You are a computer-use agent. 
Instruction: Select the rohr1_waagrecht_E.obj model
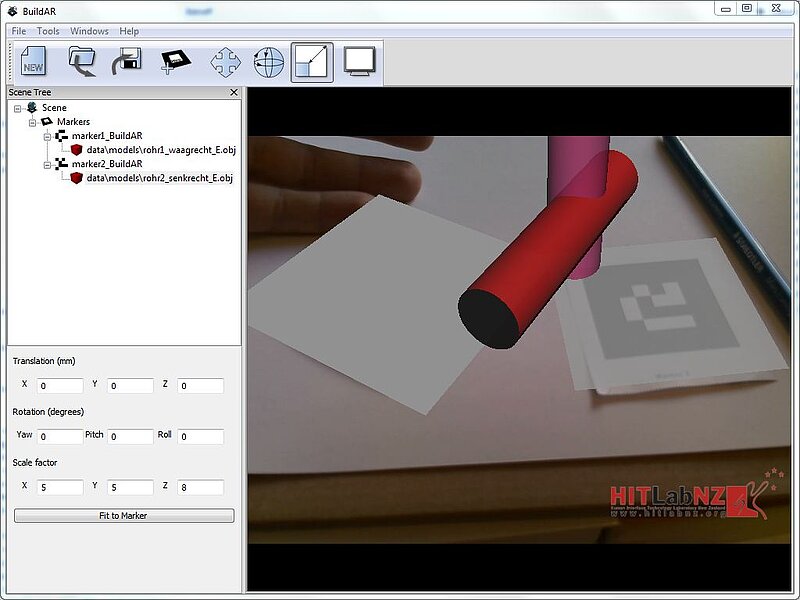[158, 150]
